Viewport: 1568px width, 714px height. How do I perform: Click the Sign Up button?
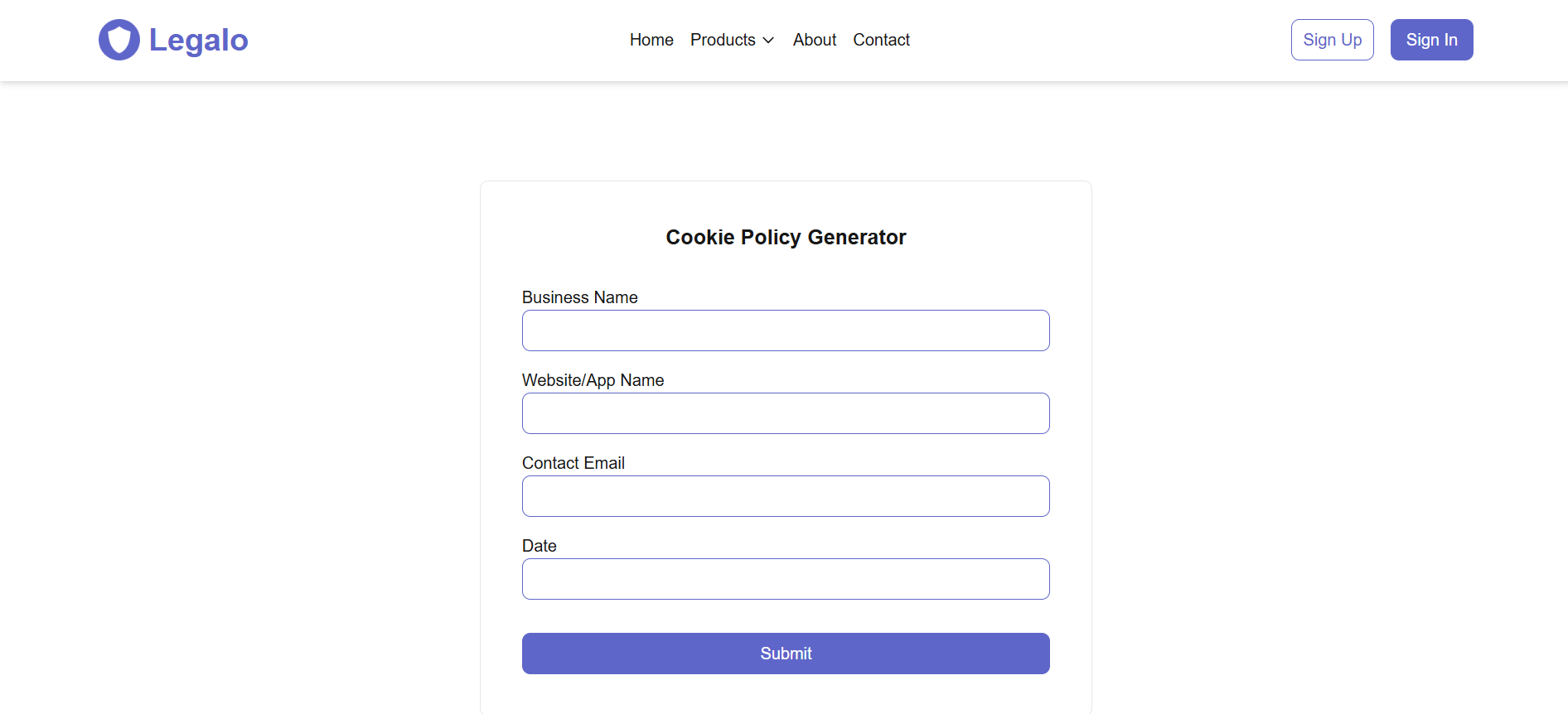pyautogui.click(x=1333, y=40)
